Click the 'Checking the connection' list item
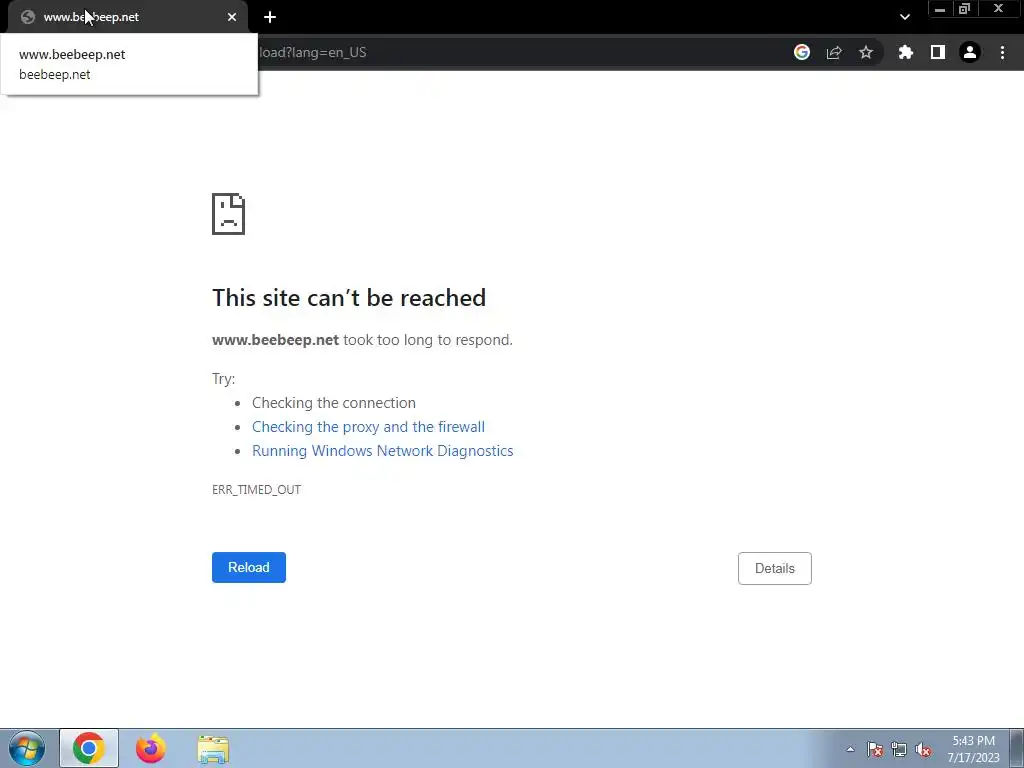 [x=334, y=403]
